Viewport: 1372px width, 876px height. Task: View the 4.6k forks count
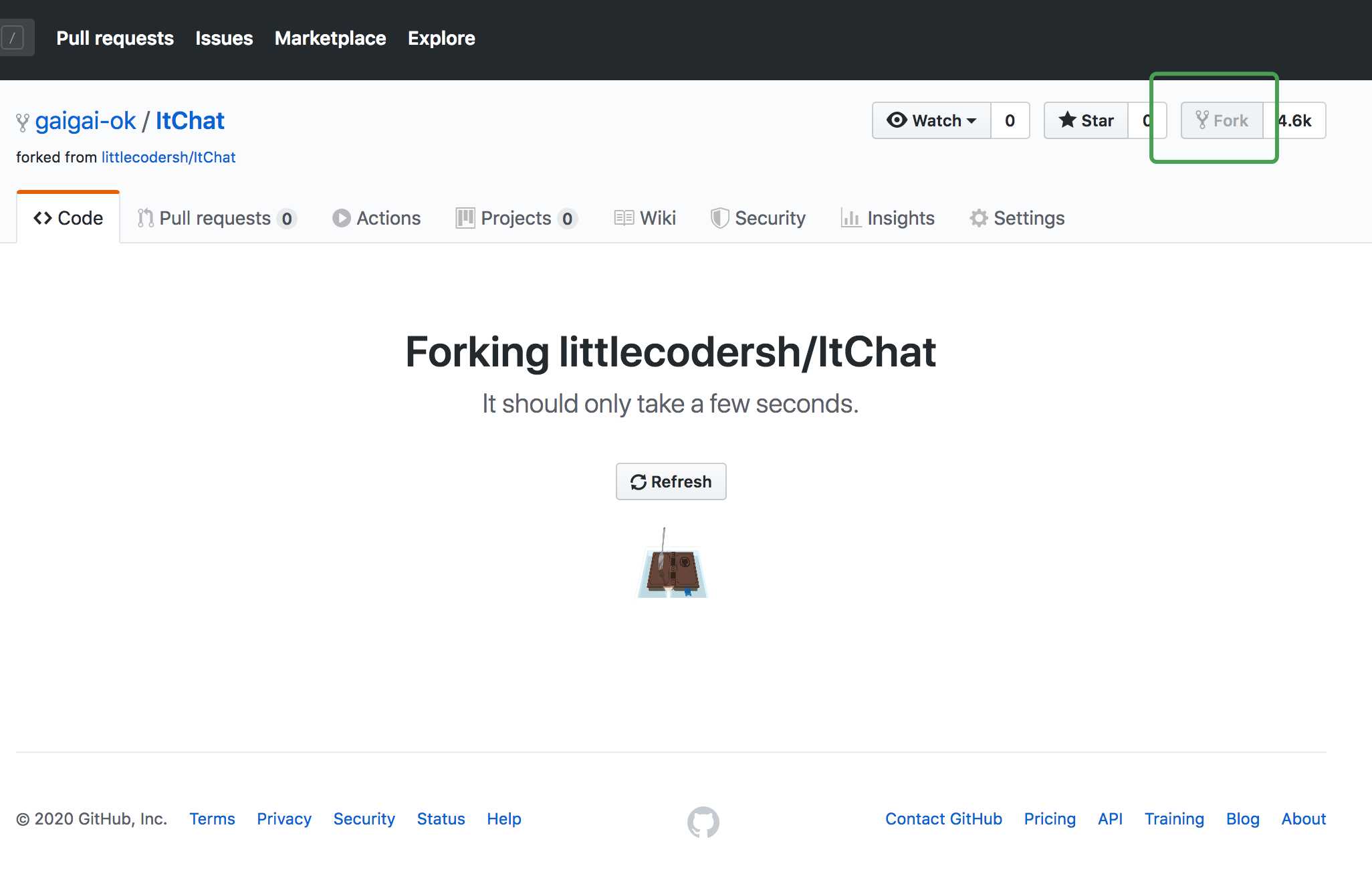1294,120
